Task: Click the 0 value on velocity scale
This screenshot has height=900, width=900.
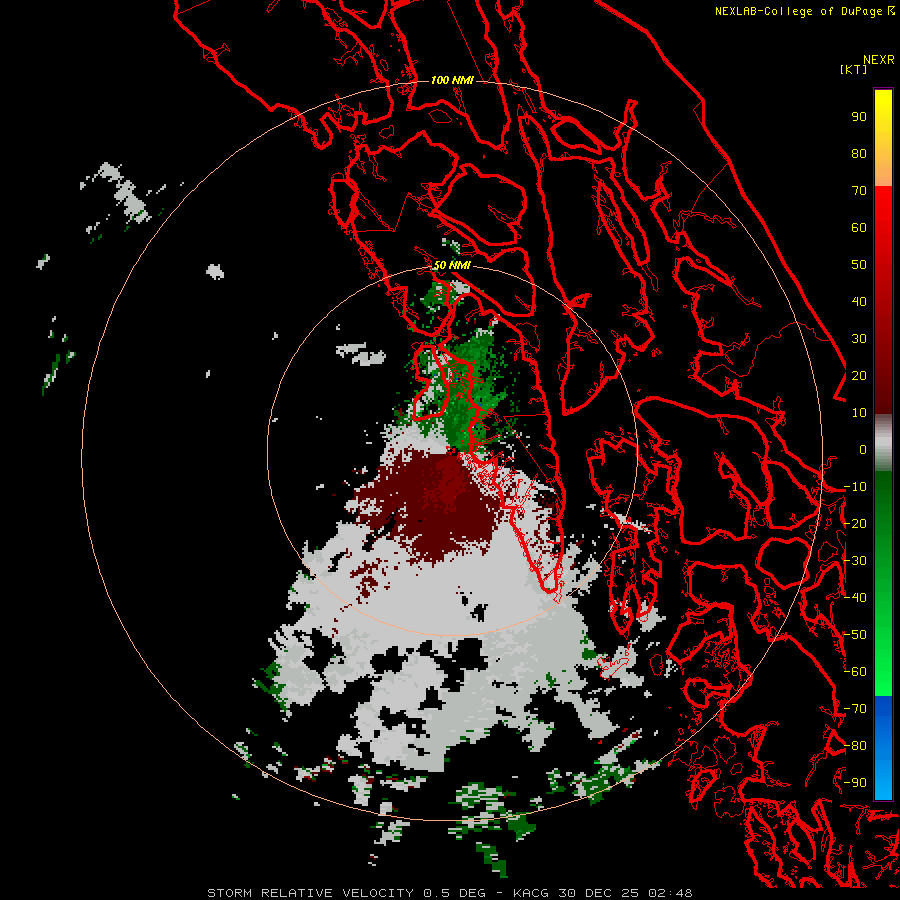Action: [863, 450]
